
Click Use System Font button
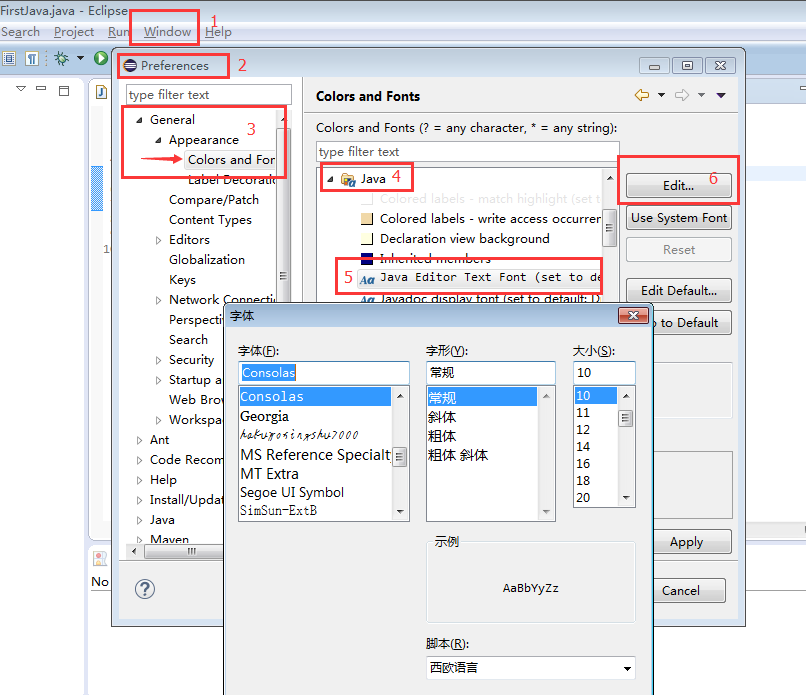click(679, 218)
